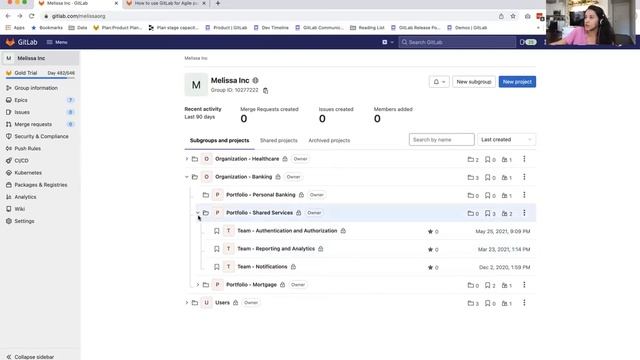Open the Reading List bookmark folder
This screenshot has width=640, height=360.
(x=367, y=28)
